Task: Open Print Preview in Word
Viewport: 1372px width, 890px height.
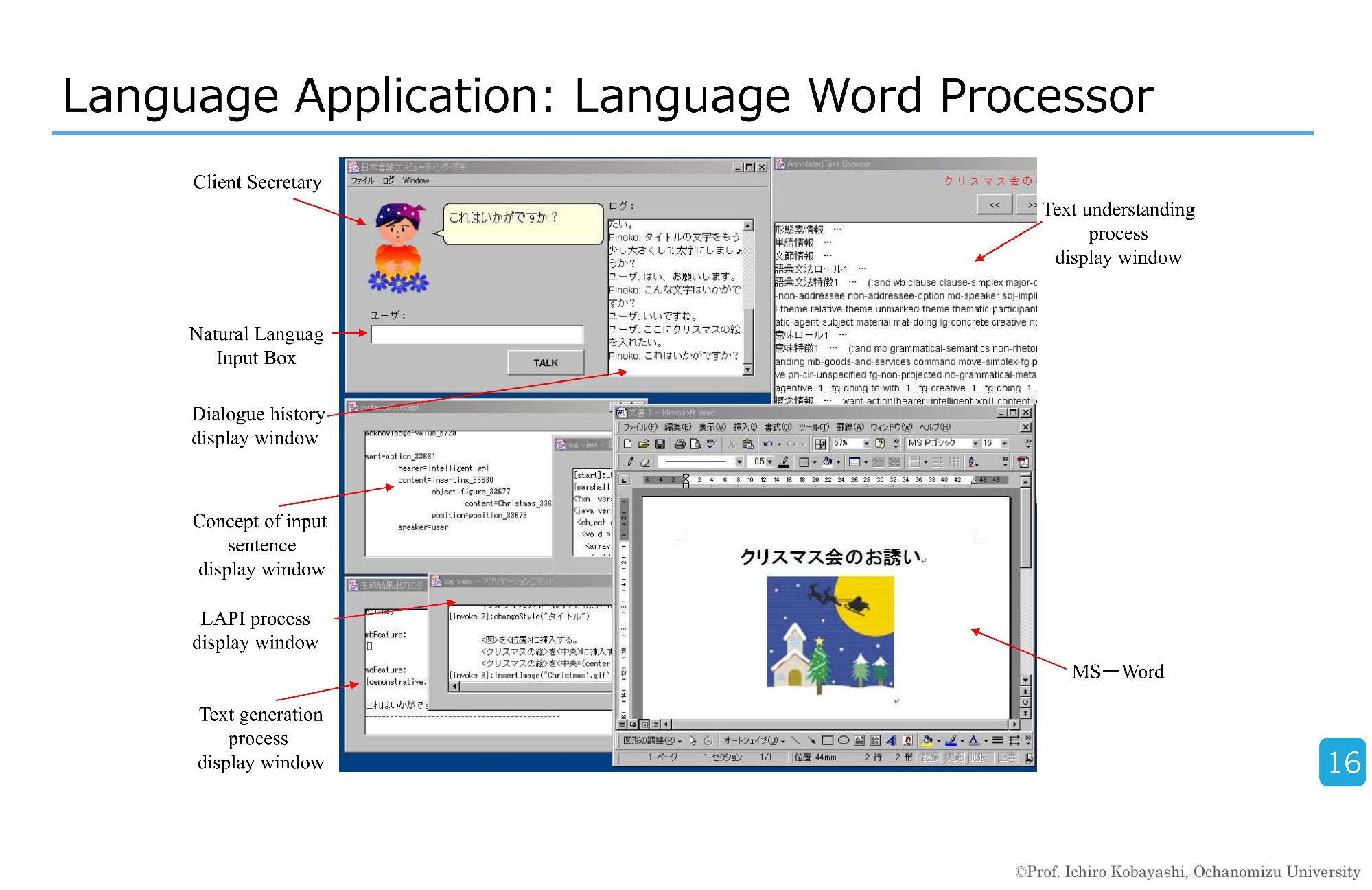Action: click(x=696, y=444)
